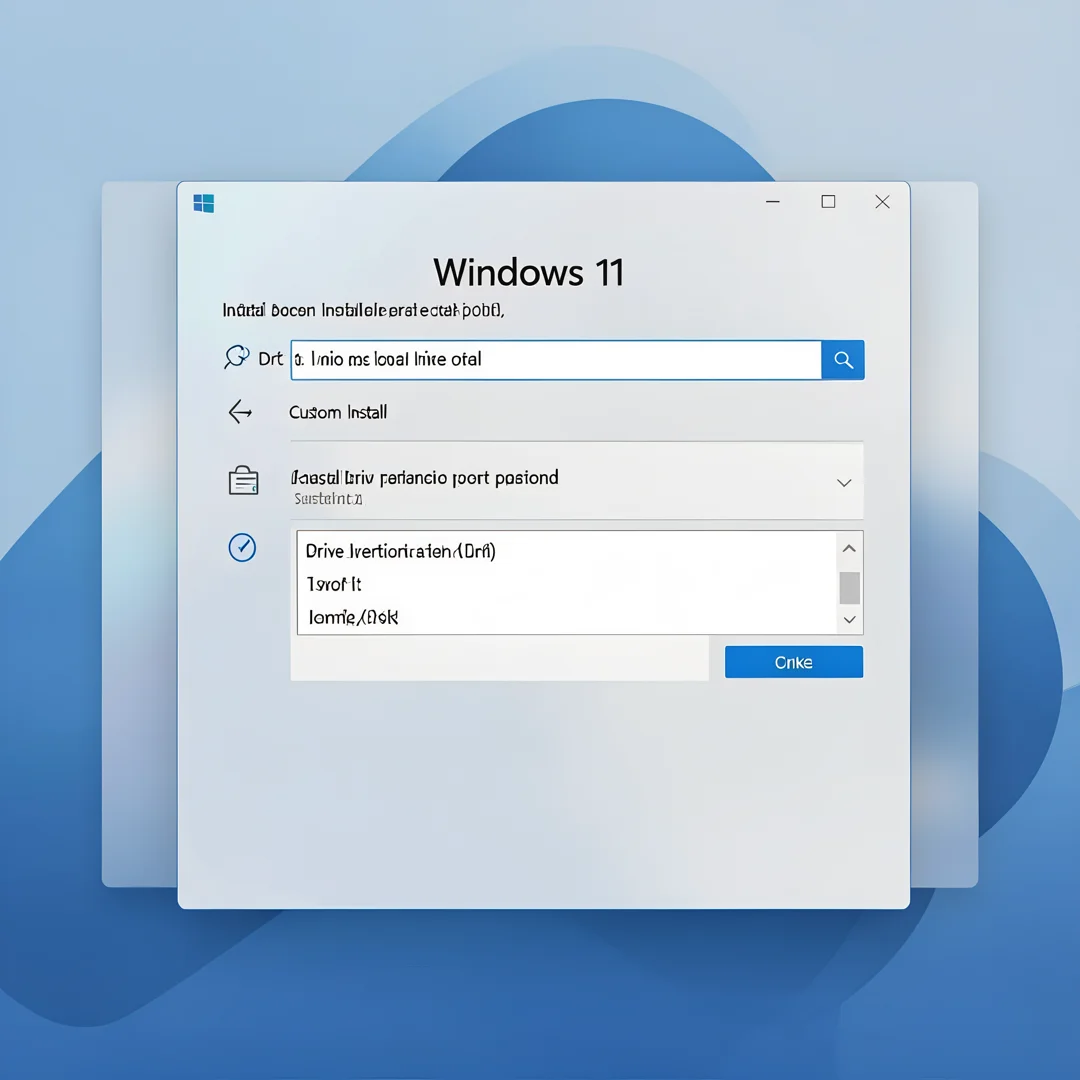Click the empty field left of Cnke button
1080x1080 pixels.
click(499, 658)
